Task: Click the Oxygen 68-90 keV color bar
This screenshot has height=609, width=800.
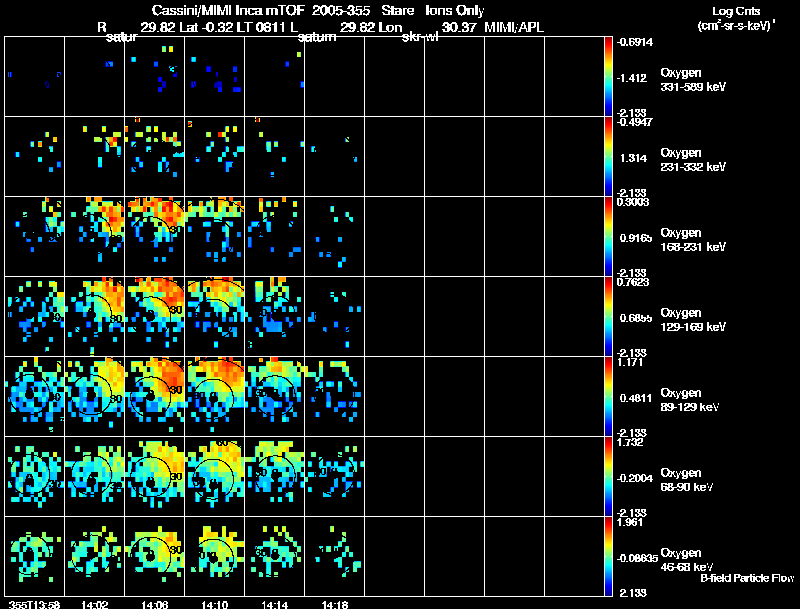Action: pos(608,477)
